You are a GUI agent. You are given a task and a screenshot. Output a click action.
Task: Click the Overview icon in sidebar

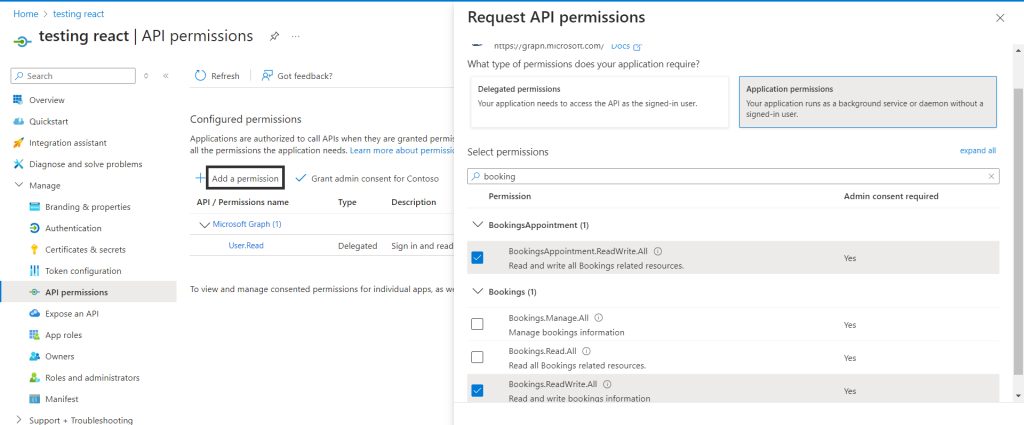pyautogui.click(x=18, y=100)
